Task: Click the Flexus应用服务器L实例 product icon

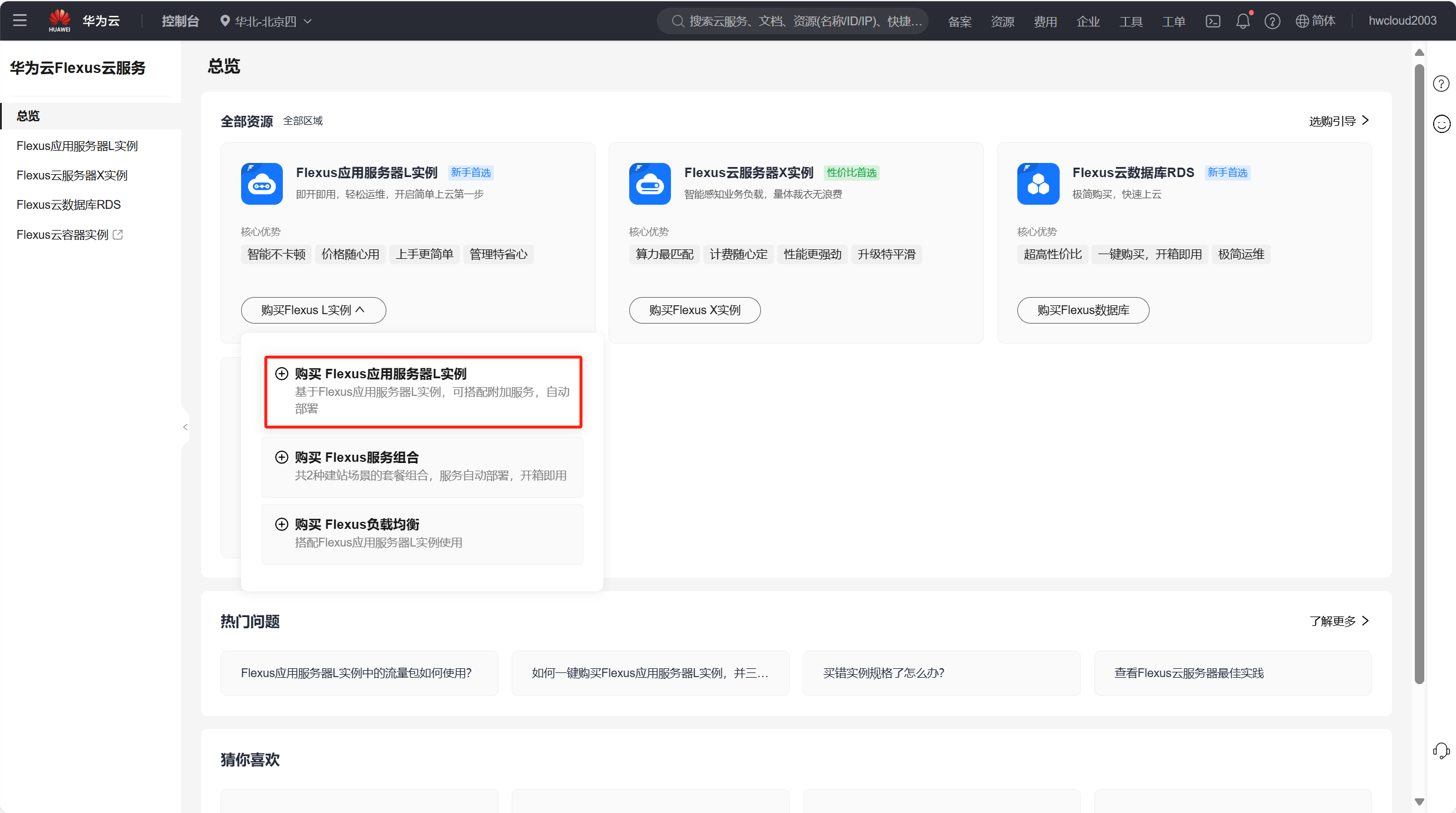Action: pyautogui.click(x=262, y=184)
